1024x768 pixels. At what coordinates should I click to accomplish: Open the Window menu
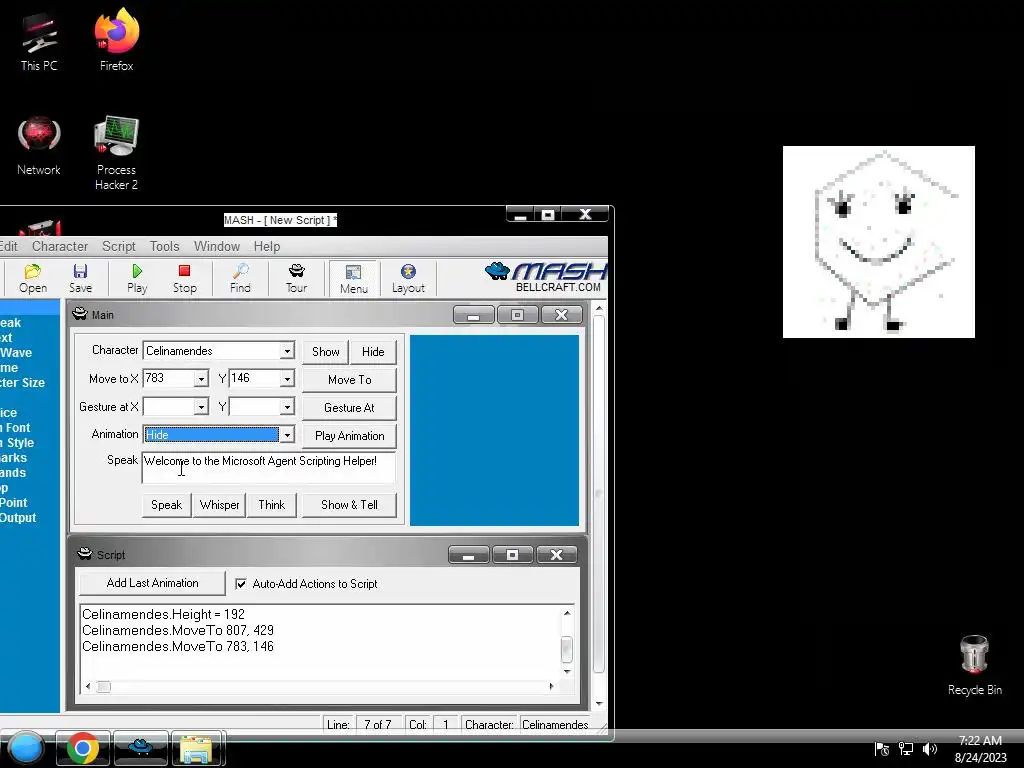pyautogui.click(x=217, y=246)
